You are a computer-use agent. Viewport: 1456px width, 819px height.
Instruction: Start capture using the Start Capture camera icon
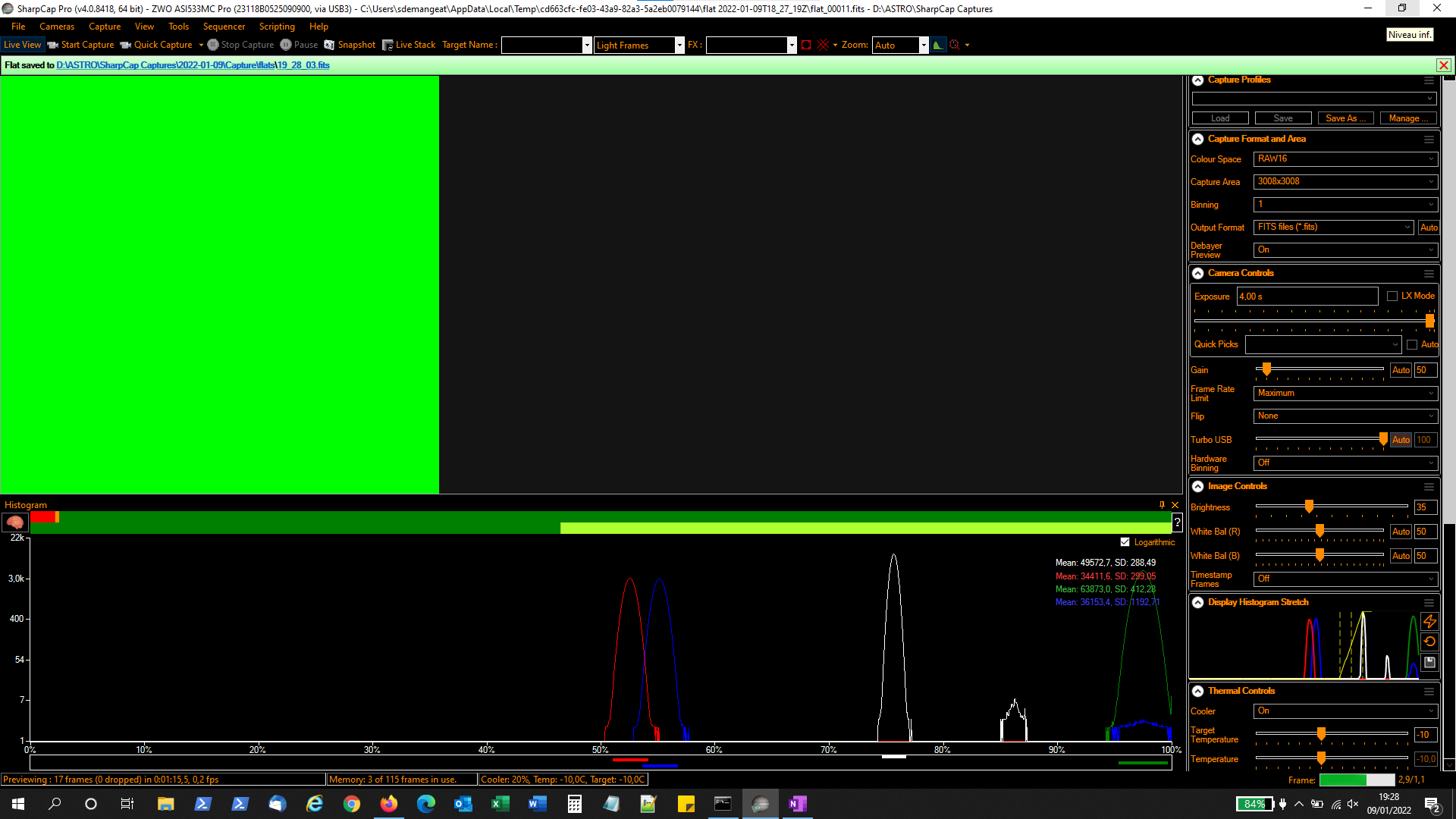pyautogui.click(x=53, y=45)
